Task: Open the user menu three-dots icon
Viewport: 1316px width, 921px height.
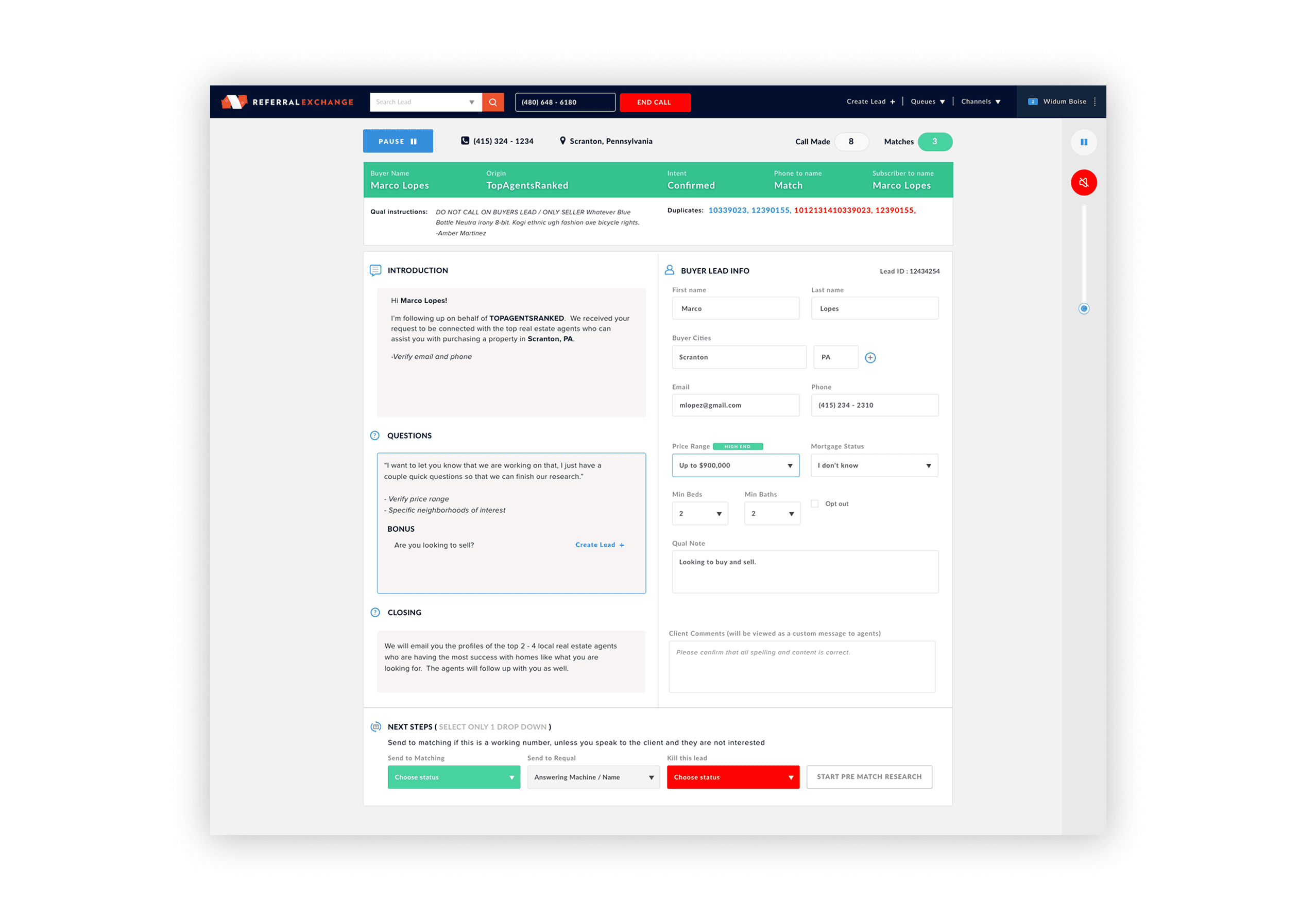Action: 1095,102
